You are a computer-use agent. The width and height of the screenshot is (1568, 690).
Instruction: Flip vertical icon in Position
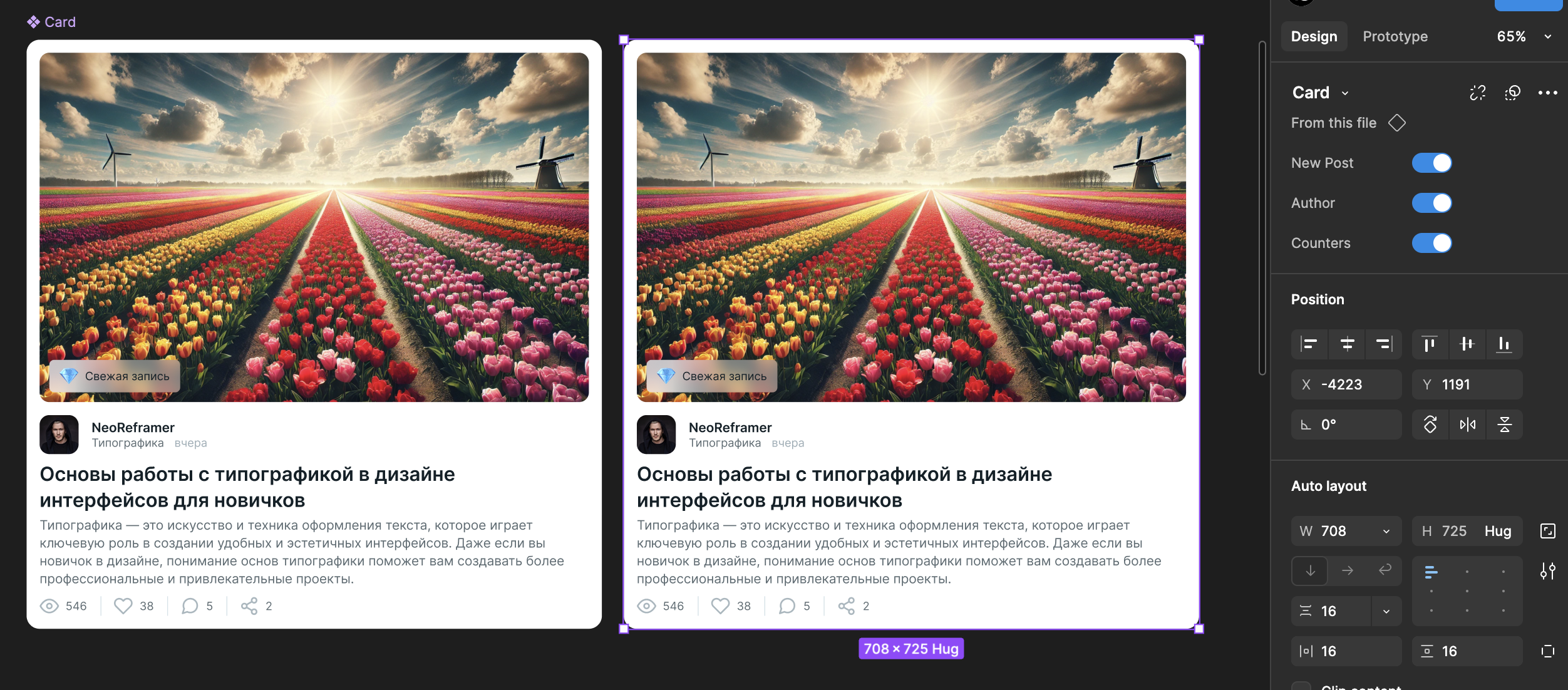[x=1504, y=425]
